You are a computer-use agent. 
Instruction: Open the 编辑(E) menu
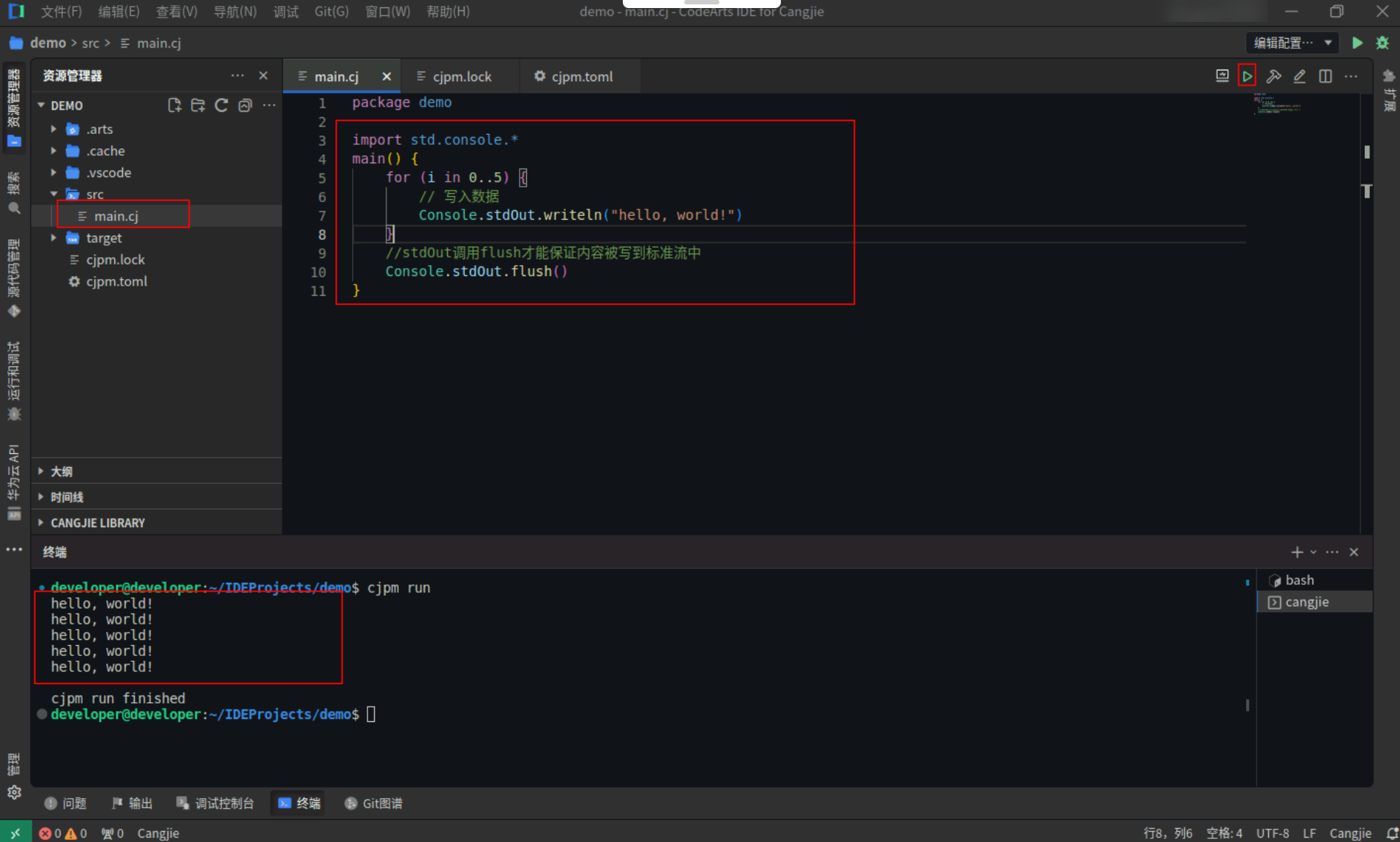[x=119, y=12]
